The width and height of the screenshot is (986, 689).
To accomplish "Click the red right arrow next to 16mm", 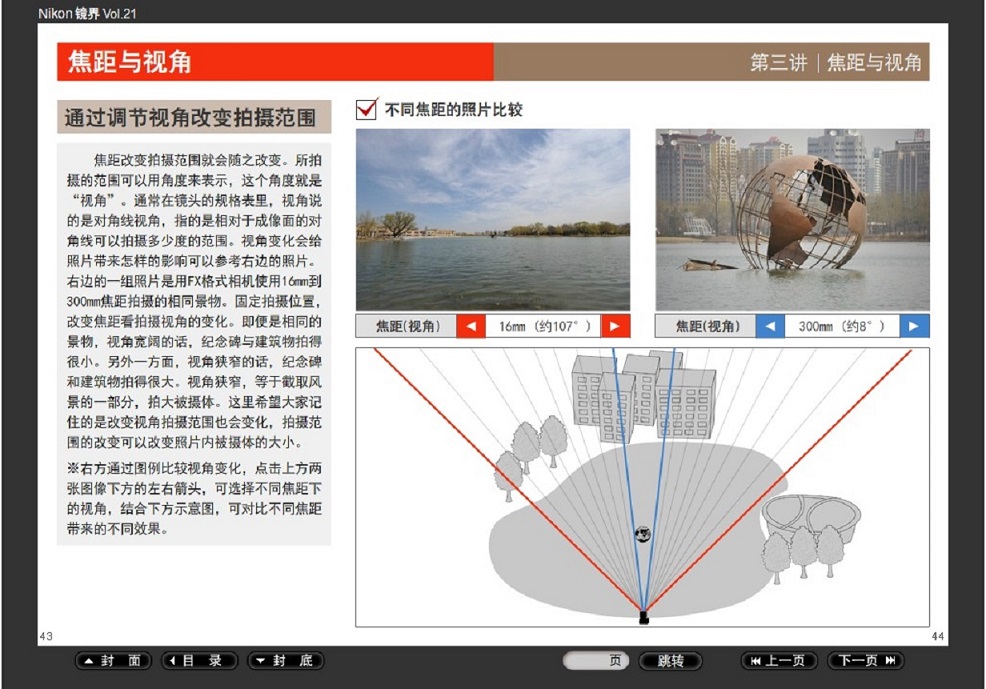I will [616, 326].
